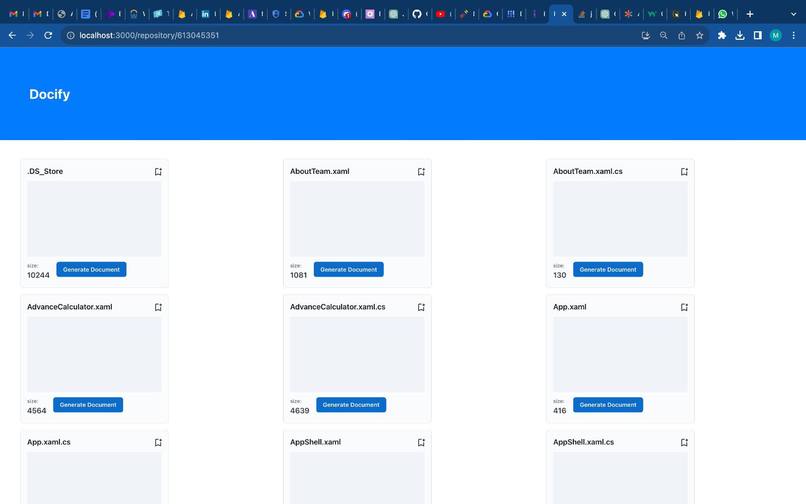Reload the current page
The width and height of the screenshot is (806, 504).
(x=48, y=35)
